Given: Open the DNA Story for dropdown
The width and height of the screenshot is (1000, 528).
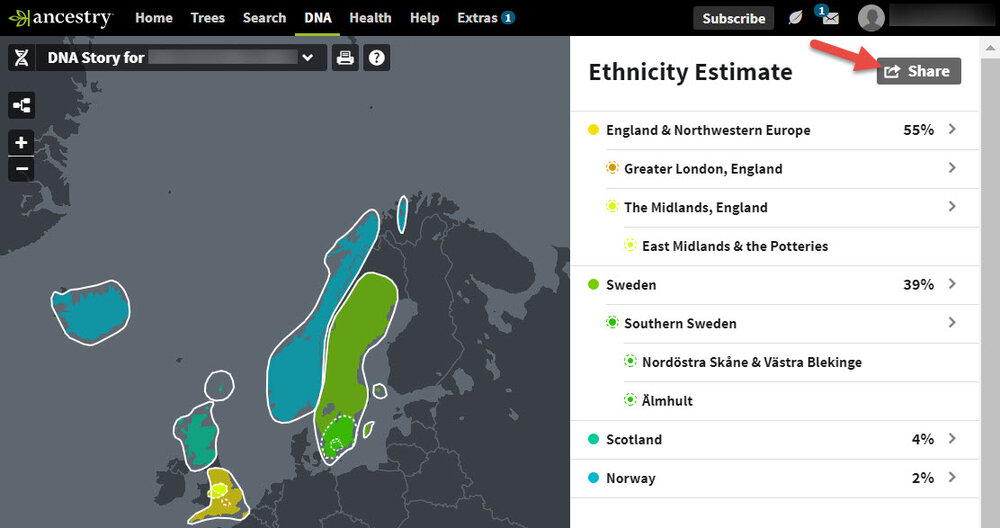Looking at the screenshot, I should click(x=181, y=58).
